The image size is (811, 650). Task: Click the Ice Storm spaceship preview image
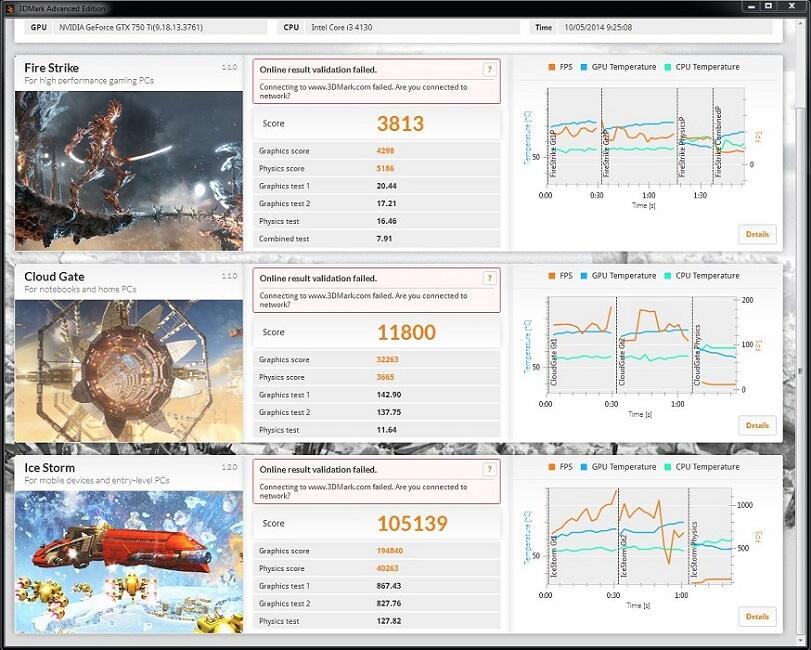pyautogui.click(x=129, y=562)
